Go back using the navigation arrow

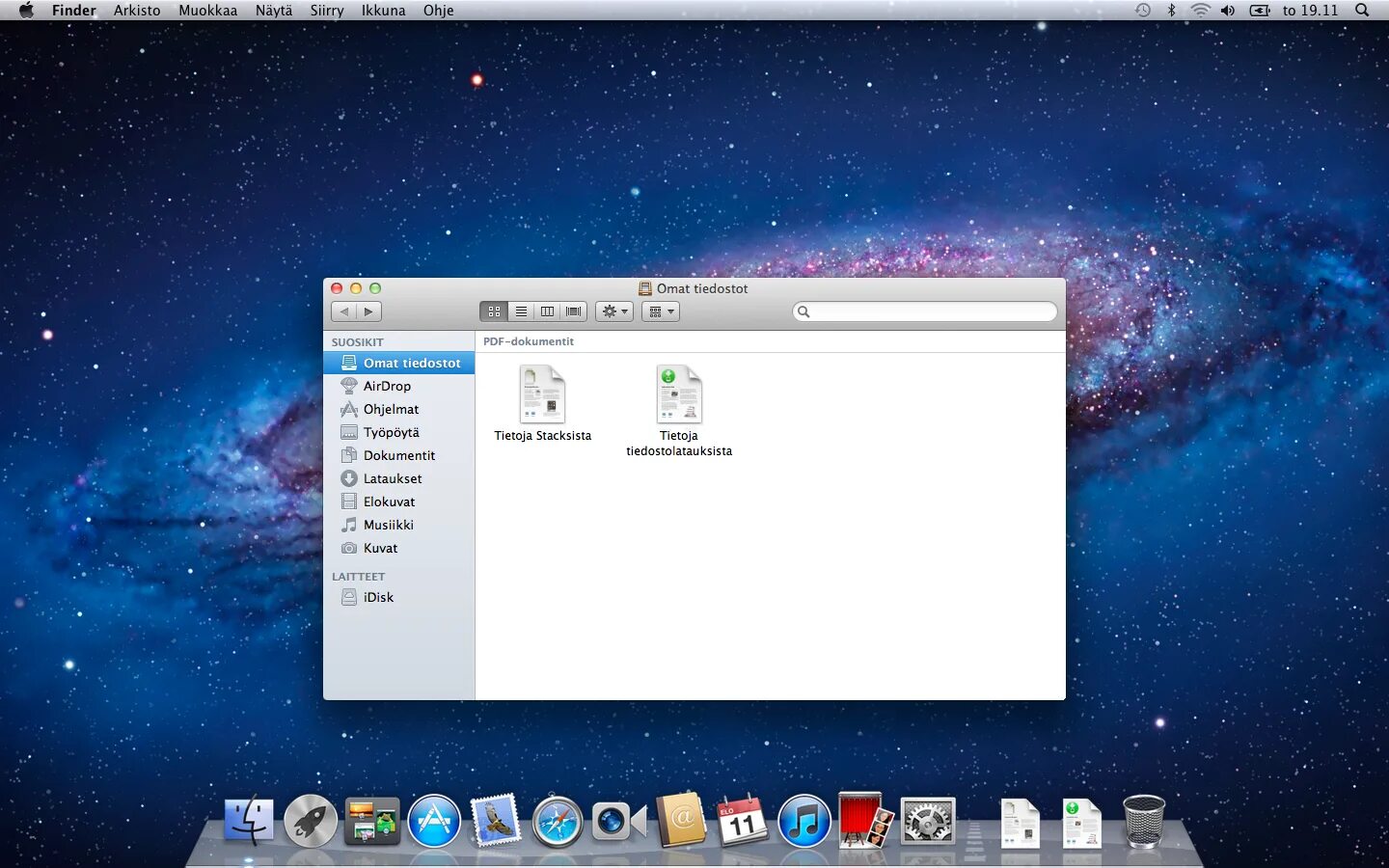(x=344, y=311)
